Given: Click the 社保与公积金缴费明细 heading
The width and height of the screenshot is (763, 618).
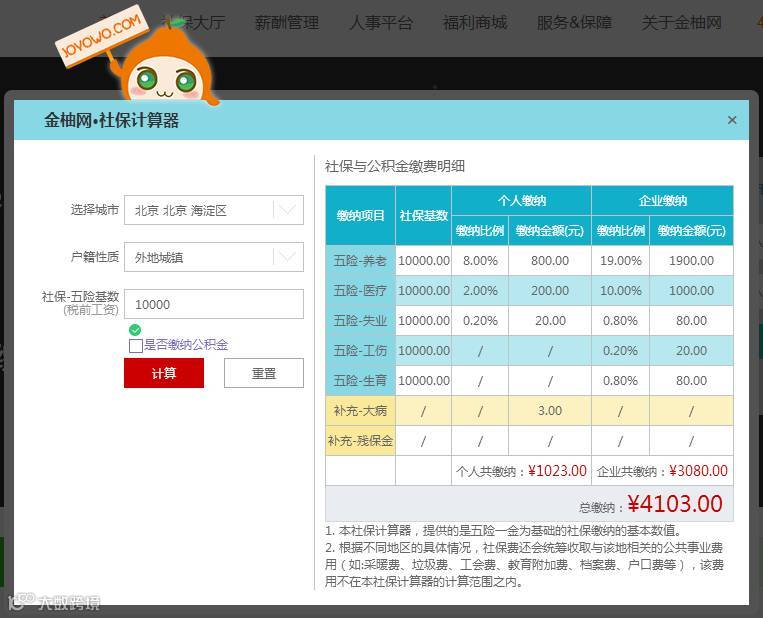Looking at the screenshot, I should pos(395,166).
